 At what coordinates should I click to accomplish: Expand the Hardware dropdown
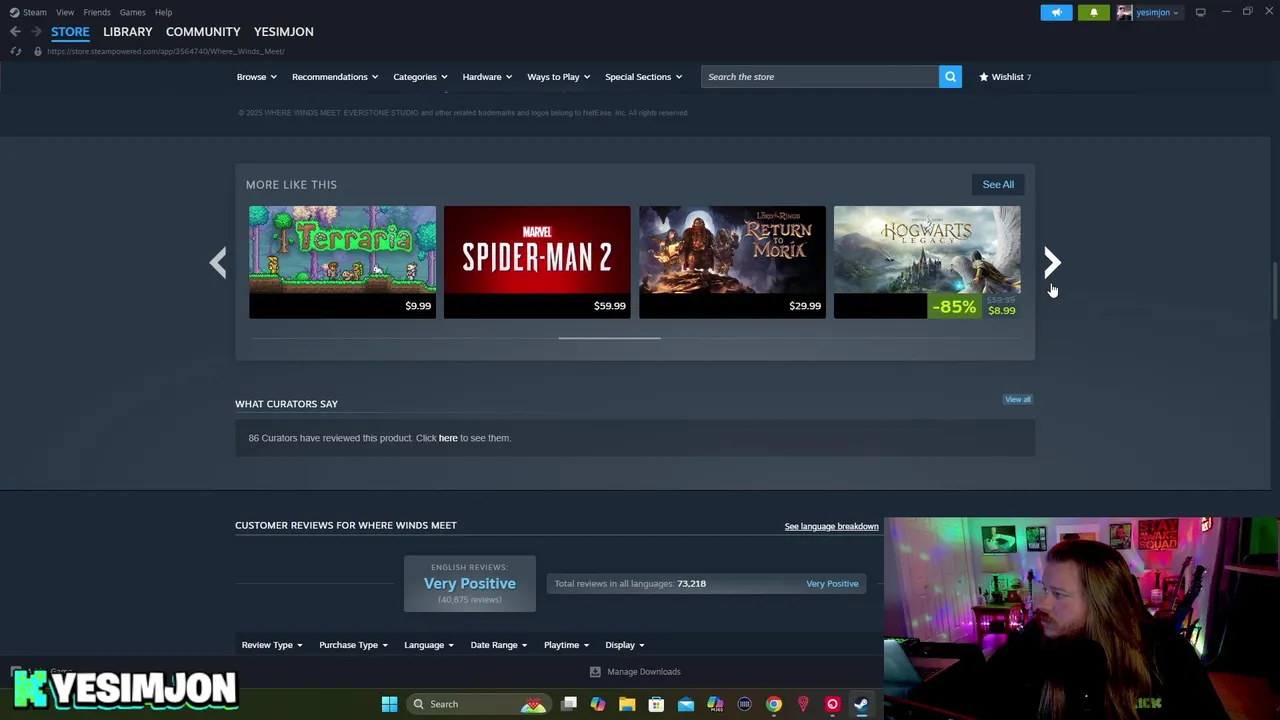click(x=487, y=77)
